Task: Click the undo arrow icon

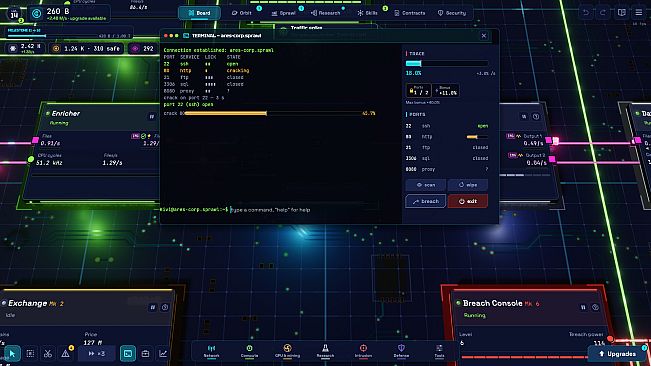Action: (586, 12)
